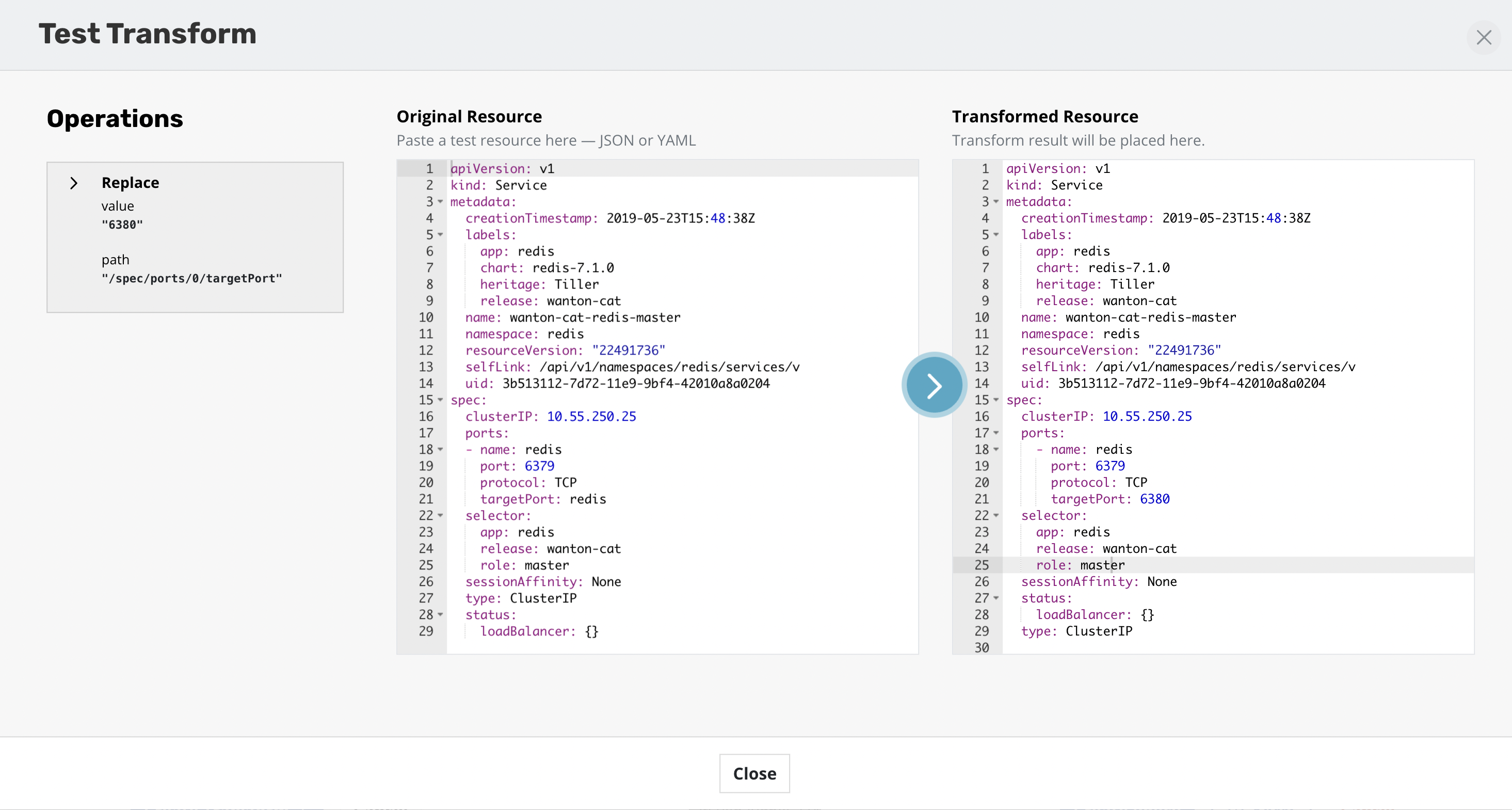Click the path /spec/ports/0/targetPort text
The width and height of the screenshot is (1512, 810).
191,278
